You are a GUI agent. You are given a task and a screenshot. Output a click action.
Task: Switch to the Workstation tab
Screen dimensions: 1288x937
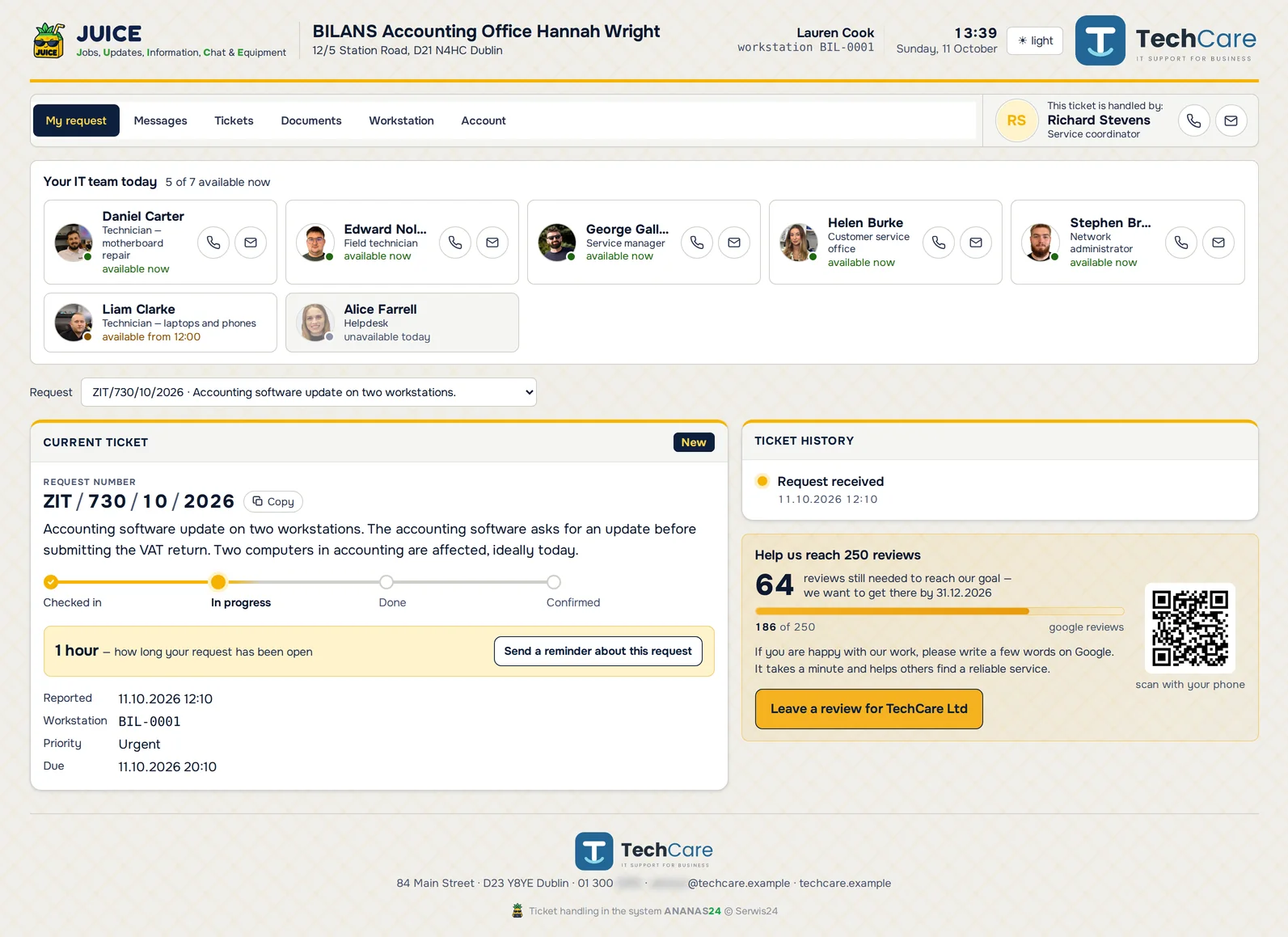[401, 120]
